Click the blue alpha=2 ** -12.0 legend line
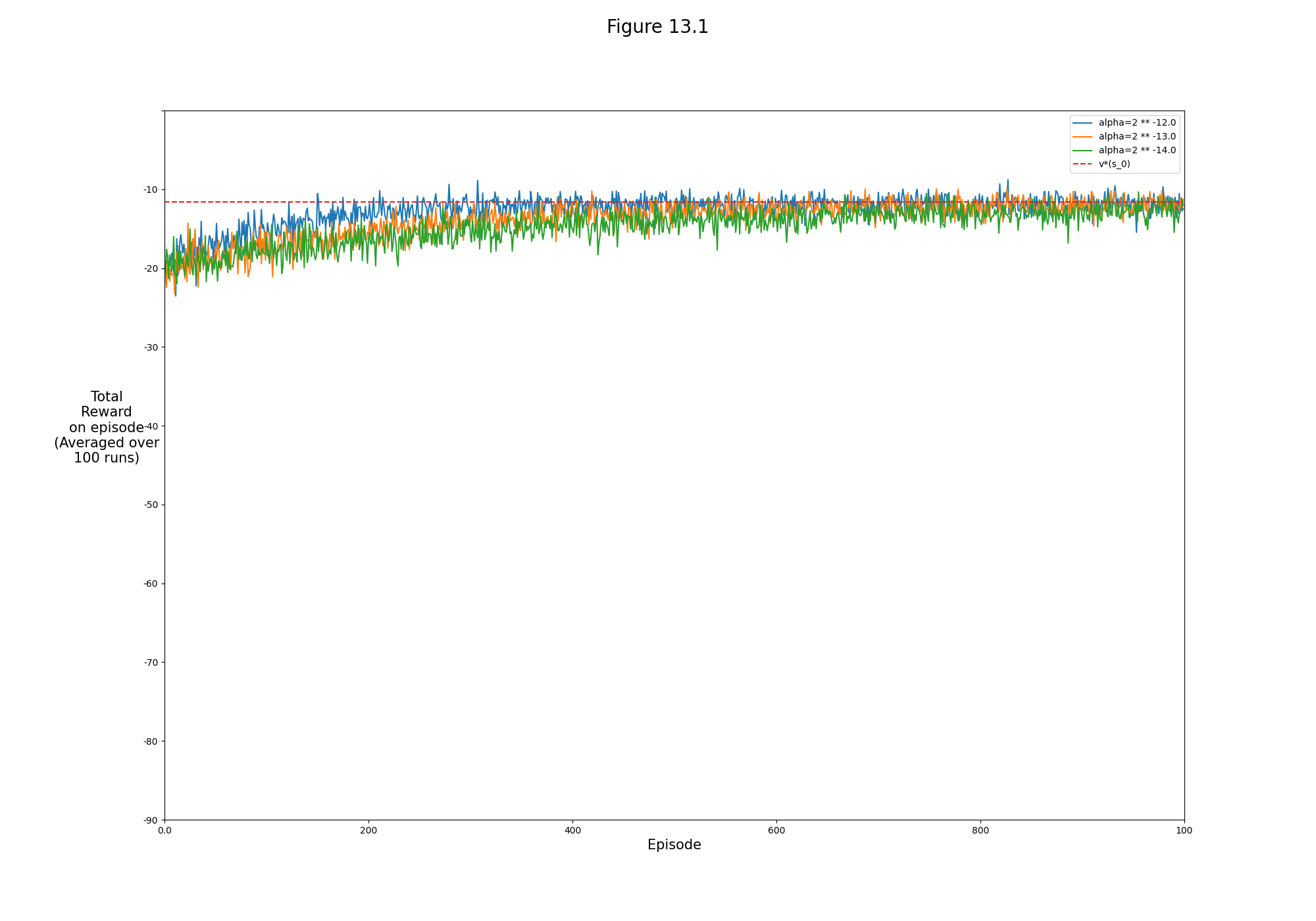 [1082, 123]
